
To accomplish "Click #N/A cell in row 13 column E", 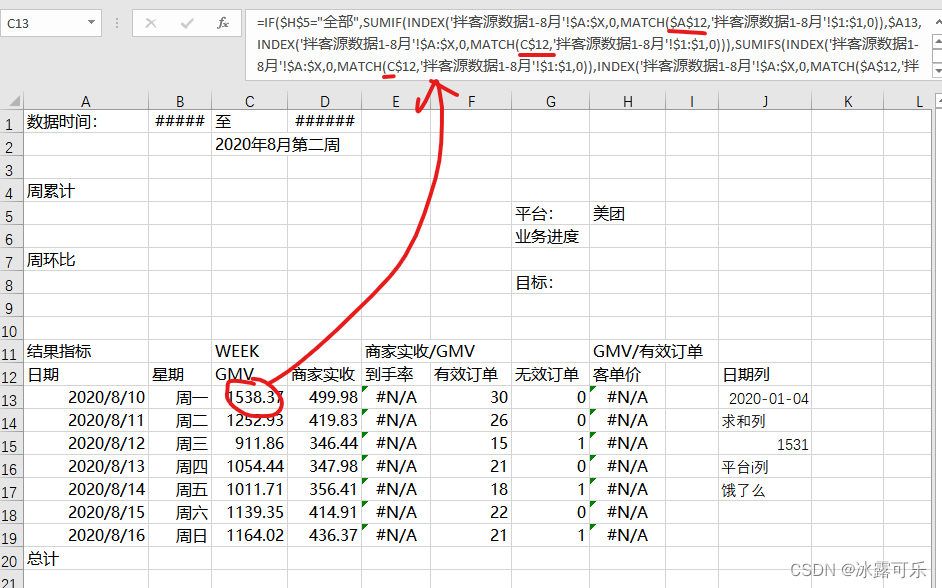I will click(396, 398).
